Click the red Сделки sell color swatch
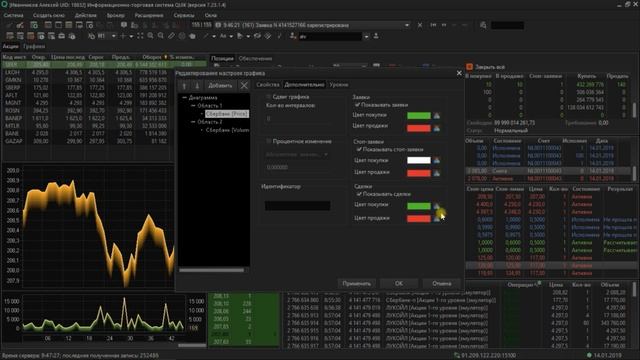Screen dimensions: 640x360 419,219
